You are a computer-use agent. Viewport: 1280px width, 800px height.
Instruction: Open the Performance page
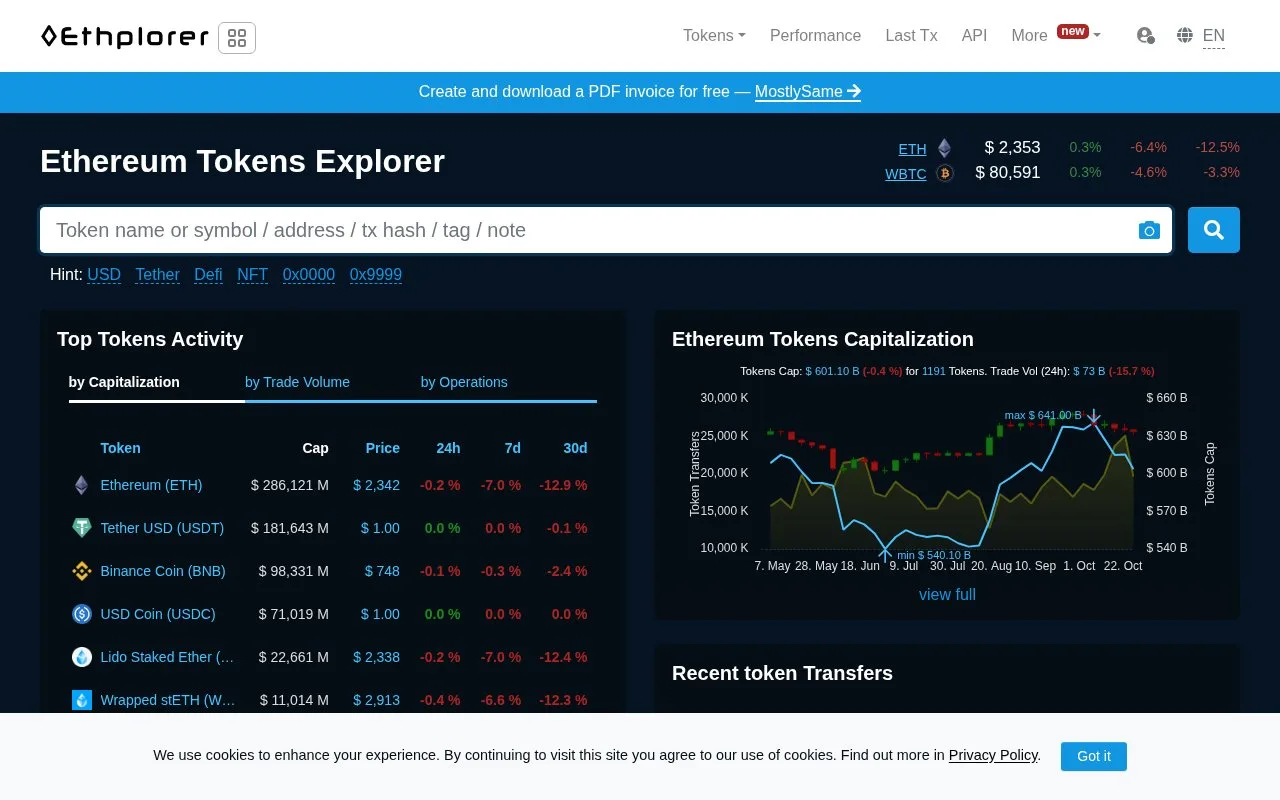click(x=815, y=36)
